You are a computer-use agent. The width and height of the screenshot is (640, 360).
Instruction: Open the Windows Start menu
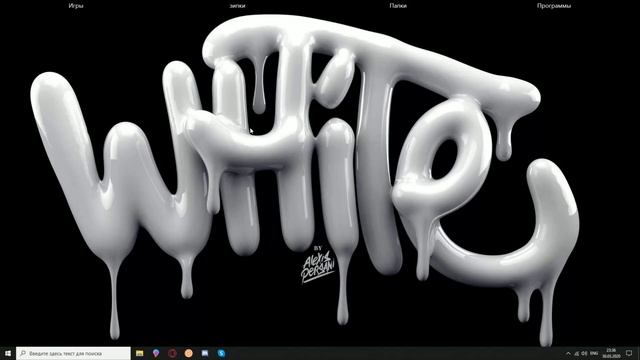[x=8, y=353]
